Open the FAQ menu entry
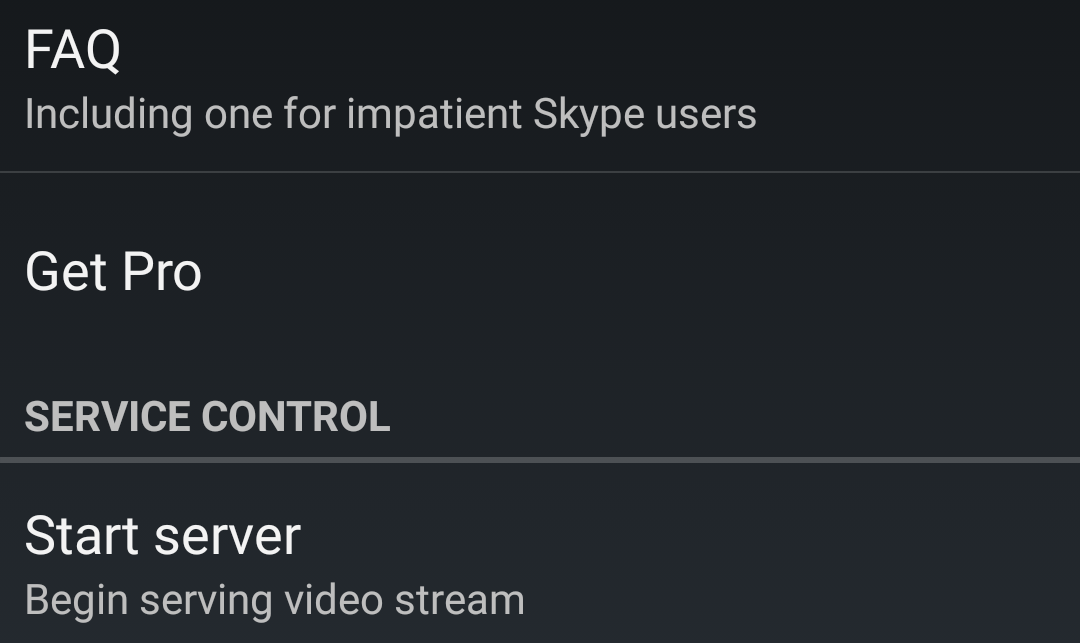Screen dimensions: 1080x643 [x=72, y=50]
